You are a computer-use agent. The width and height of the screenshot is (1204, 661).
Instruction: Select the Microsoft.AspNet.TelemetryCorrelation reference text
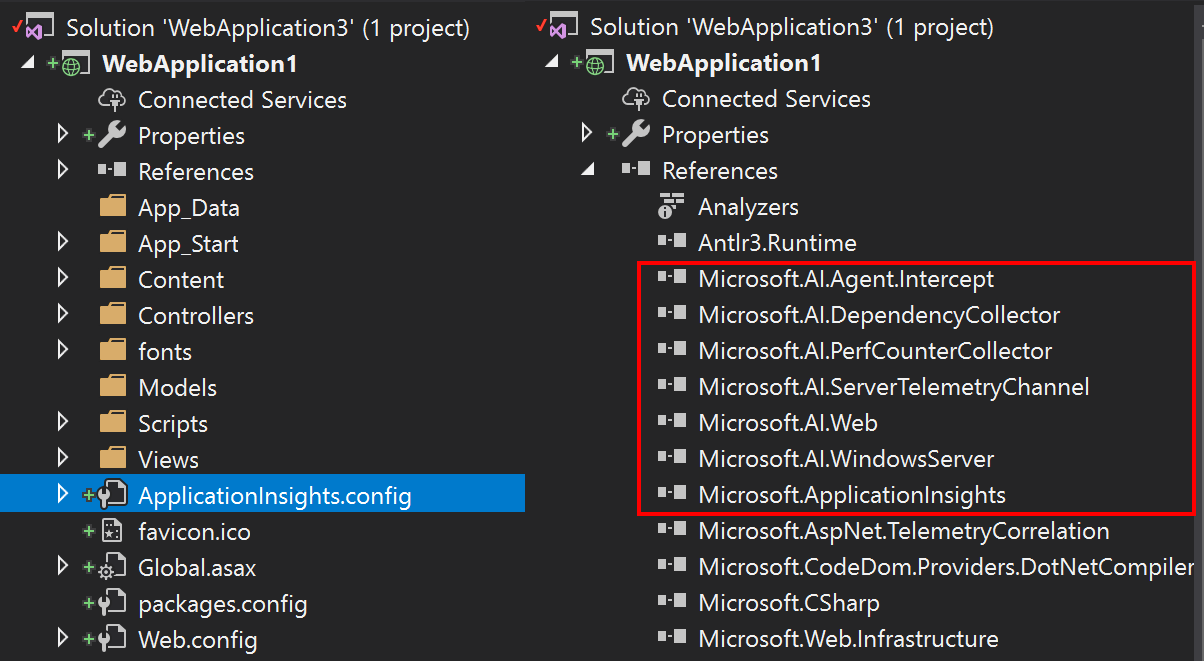(x=904, y=531)
